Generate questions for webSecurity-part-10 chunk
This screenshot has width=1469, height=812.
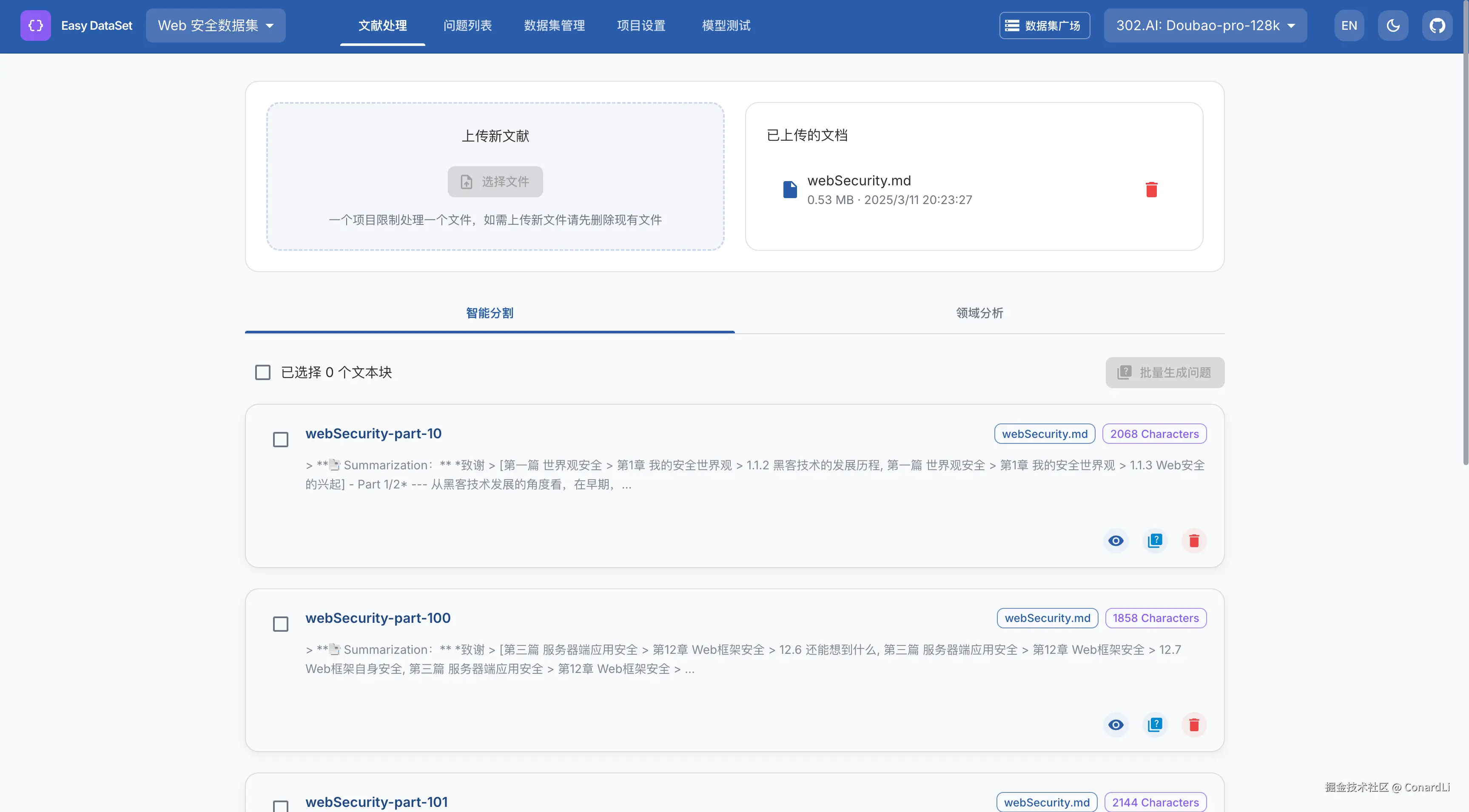(x=1155, y=540)
